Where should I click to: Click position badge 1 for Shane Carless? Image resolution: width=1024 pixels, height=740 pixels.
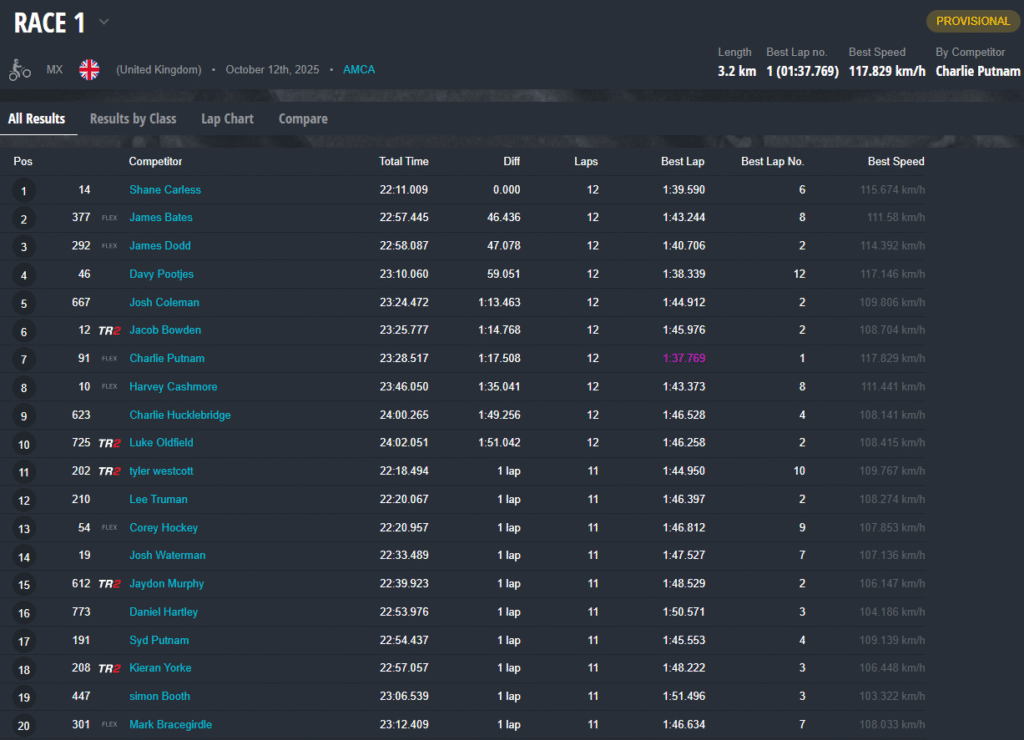click(23, 190)
